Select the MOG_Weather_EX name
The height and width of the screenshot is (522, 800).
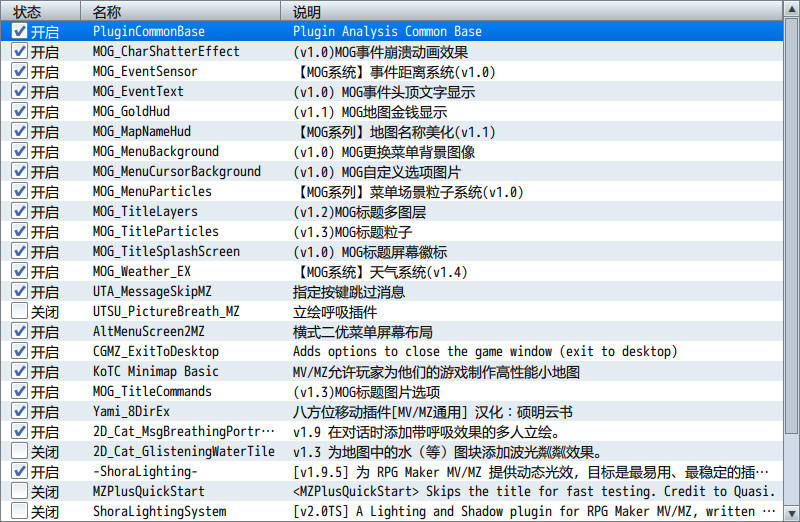(141, 271)
